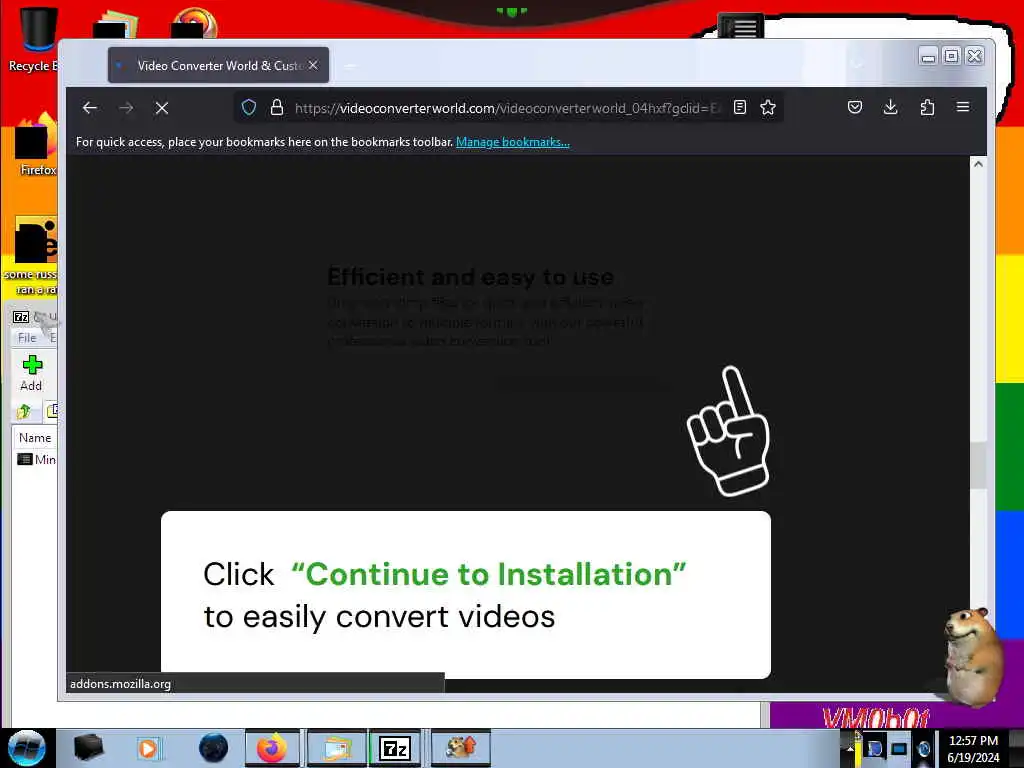This screenshot has height=768, width=1024.
Task: Open the Pocket save icon
Action: pyautogui.click(x=855, y=107)
